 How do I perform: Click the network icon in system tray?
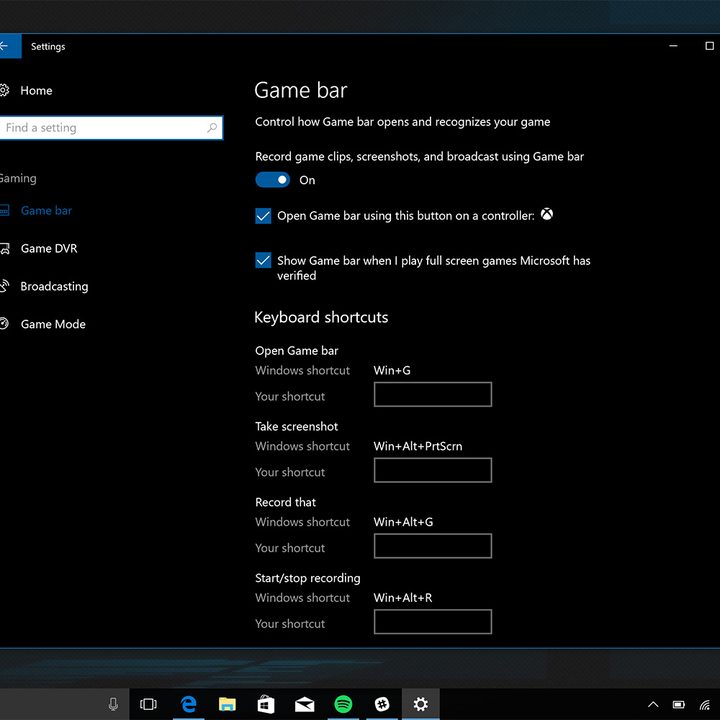pyautogui.click(x=705, y=704)
